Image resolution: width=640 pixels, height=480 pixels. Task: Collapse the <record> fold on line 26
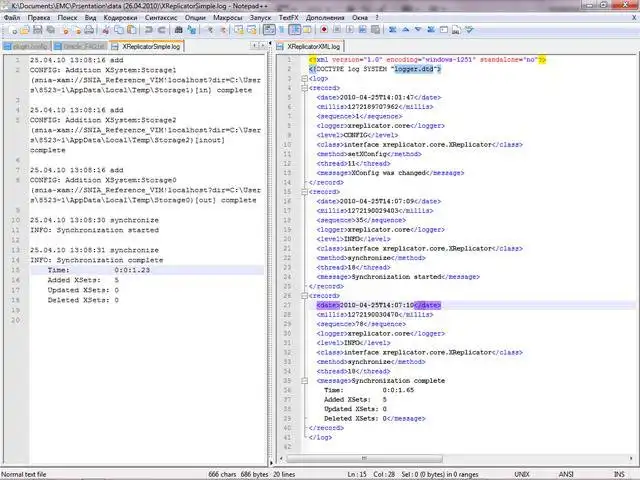coord(304,296)
